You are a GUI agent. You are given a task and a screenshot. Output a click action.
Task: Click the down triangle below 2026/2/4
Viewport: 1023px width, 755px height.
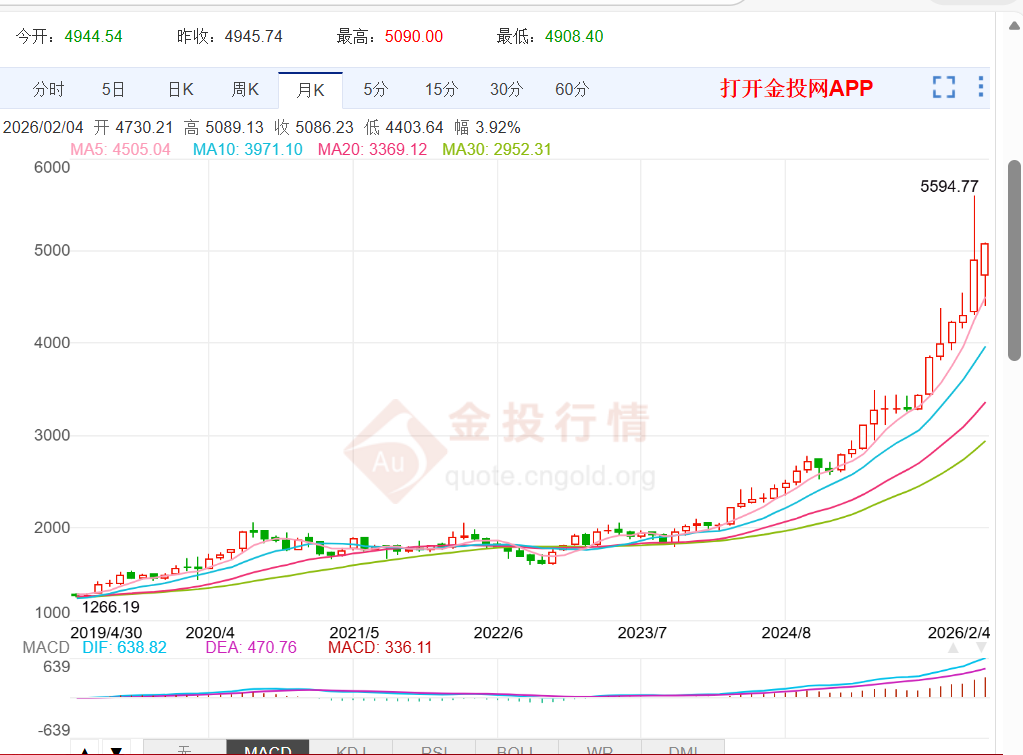pos(981,648)
